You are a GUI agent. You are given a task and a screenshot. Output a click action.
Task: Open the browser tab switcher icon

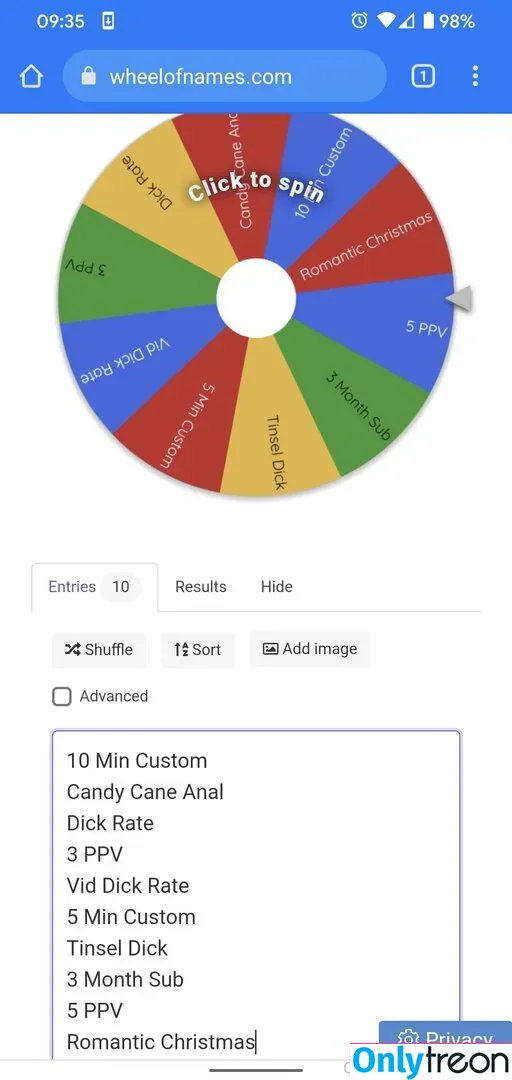(x=423, y=76)
